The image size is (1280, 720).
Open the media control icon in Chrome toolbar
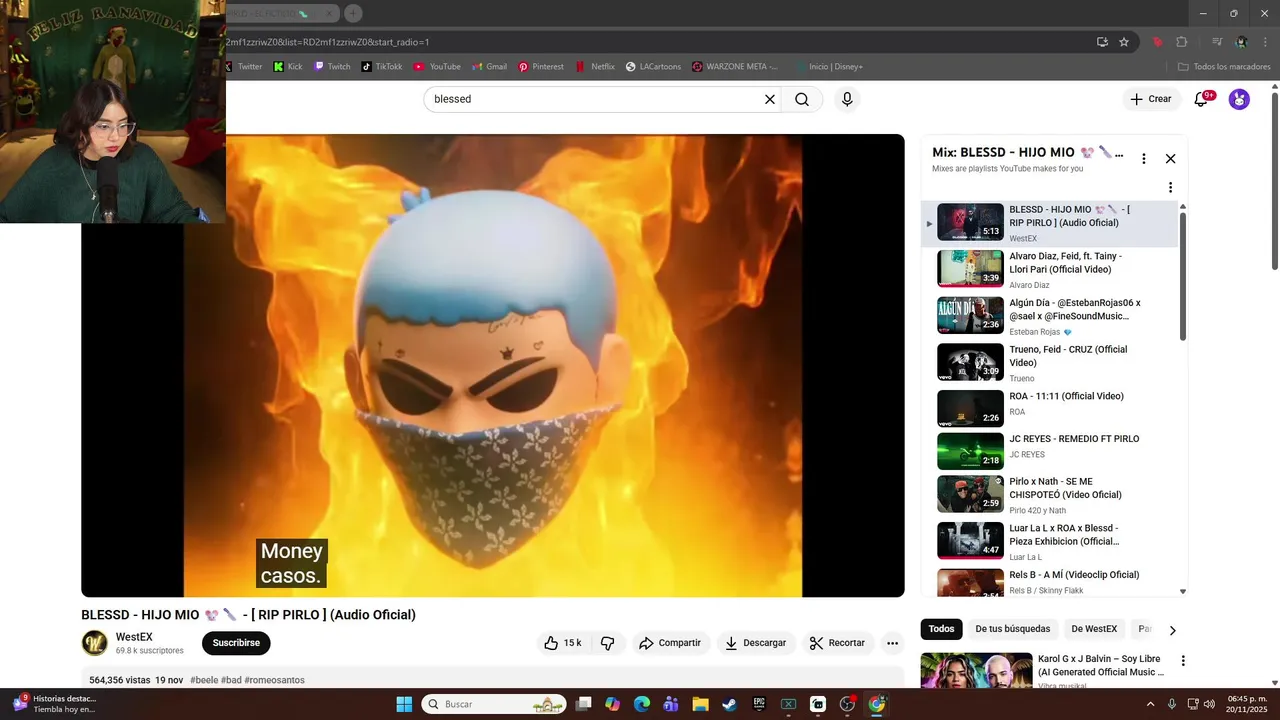(x=1217, y=42)
